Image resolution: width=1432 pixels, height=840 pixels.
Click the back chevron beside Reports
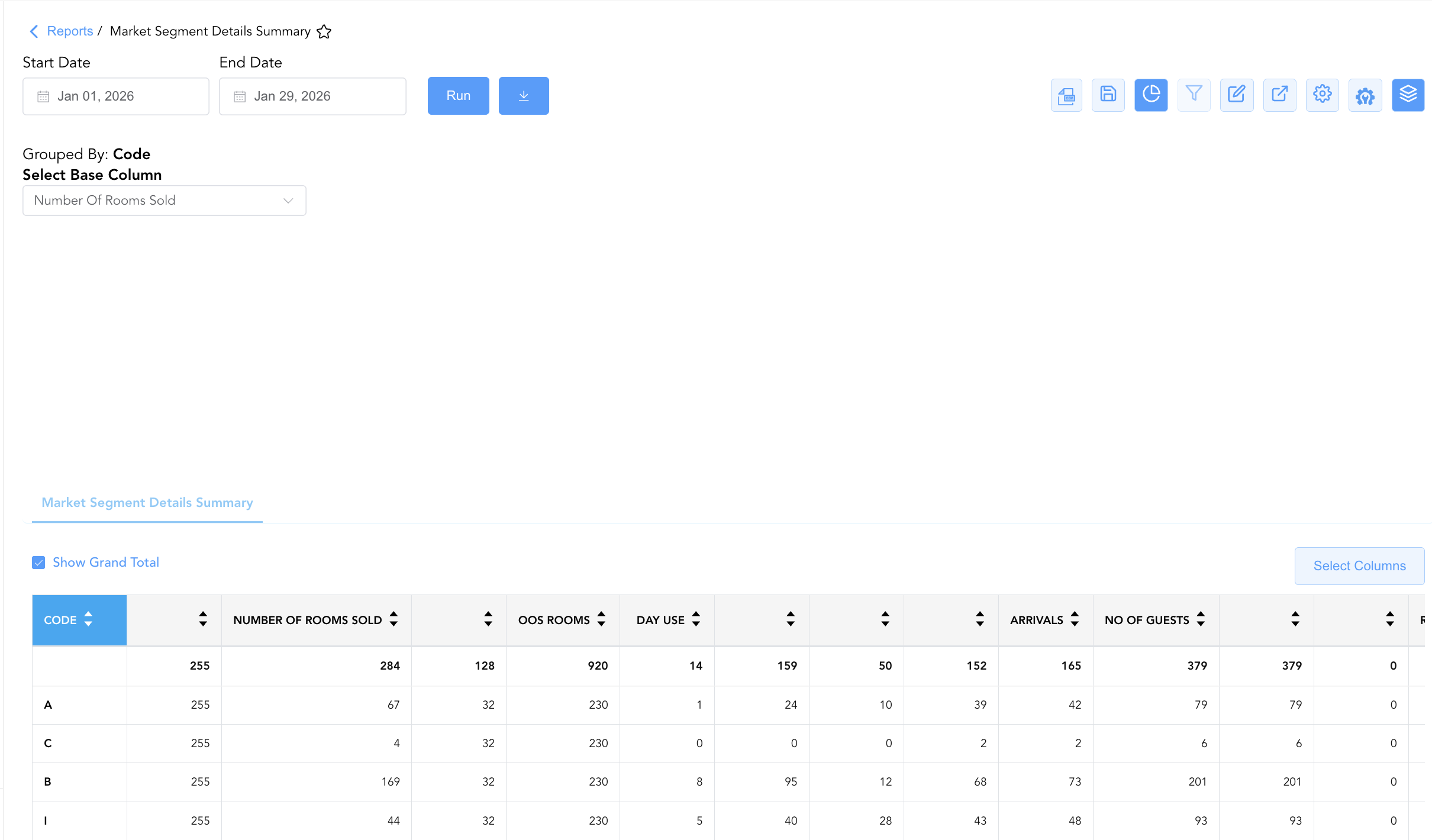pyautogui.click(x=34, y=31)
